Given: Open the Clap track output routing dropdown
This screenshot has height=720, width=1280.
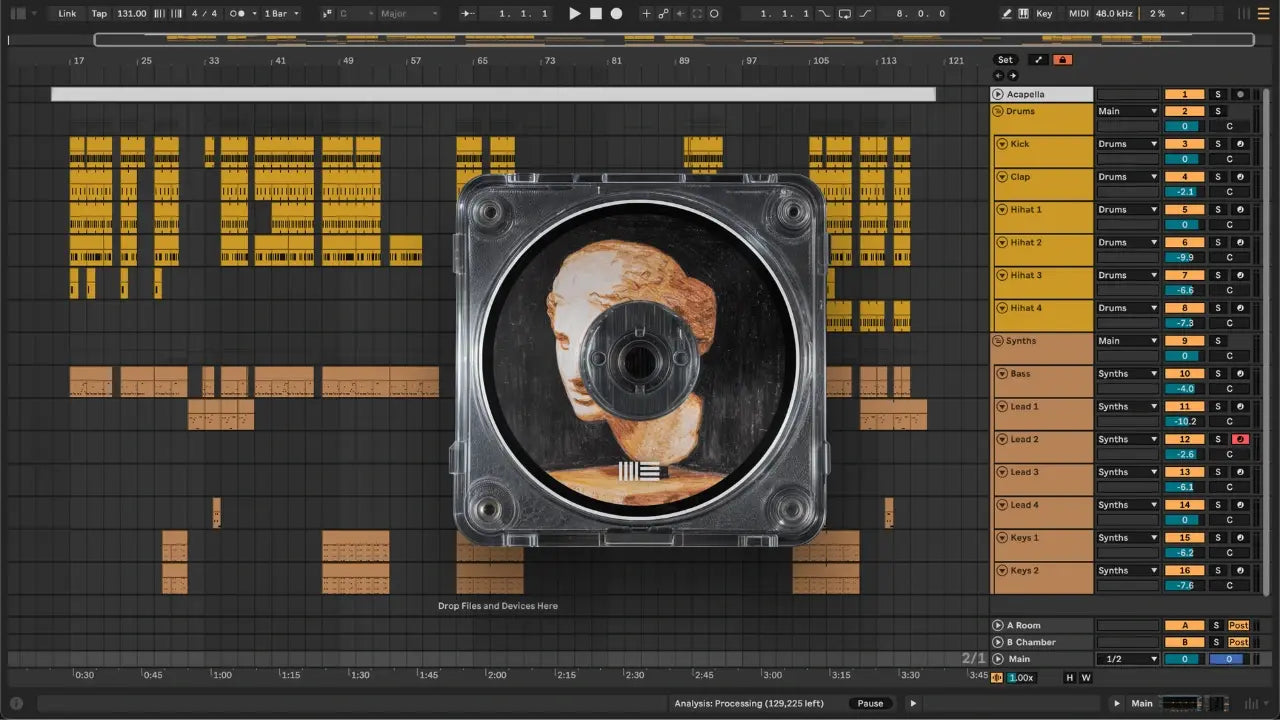Looking at the screenshot, I should click(1127, 177).
